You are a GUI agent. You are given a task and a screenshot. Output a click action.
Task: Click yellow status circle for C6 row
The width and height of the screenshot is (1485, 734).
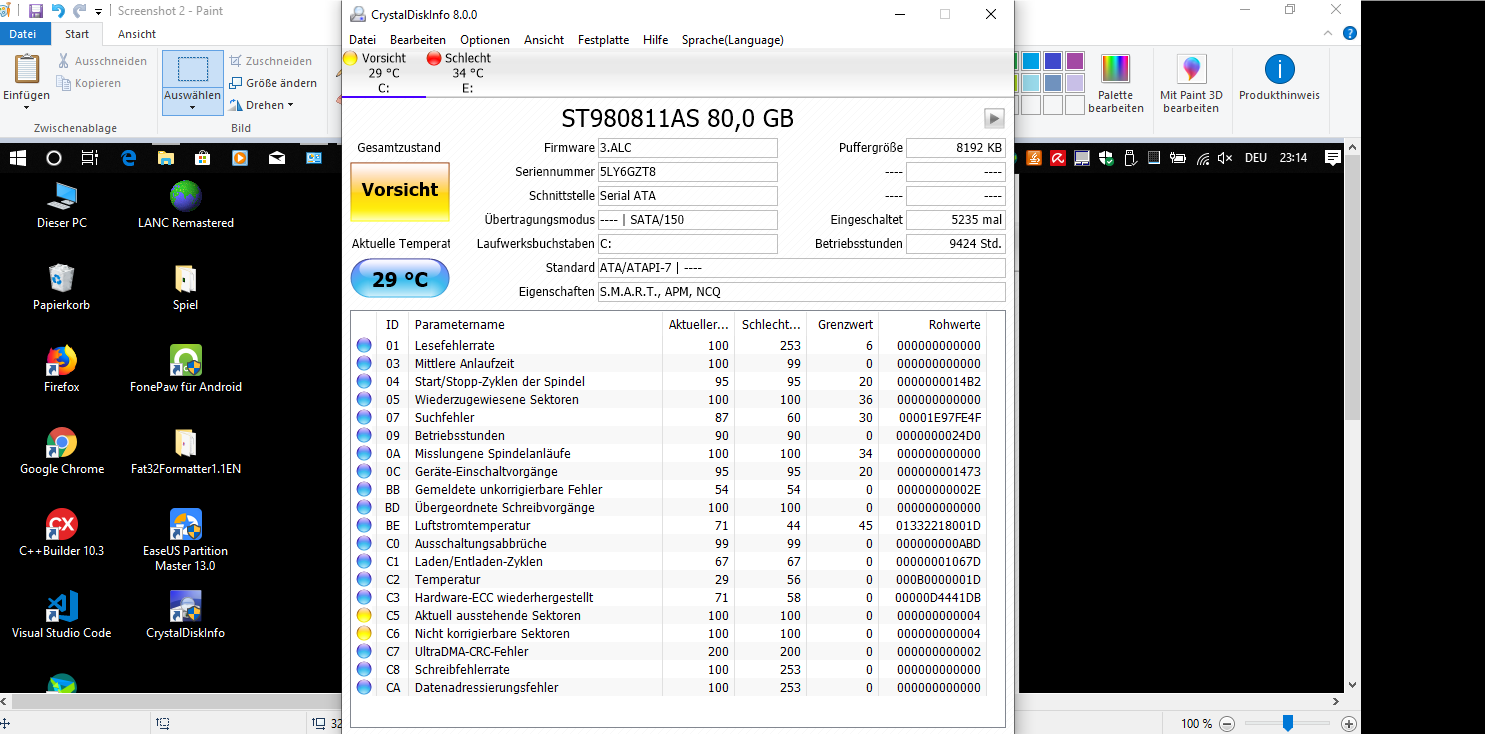pos(364,634)
